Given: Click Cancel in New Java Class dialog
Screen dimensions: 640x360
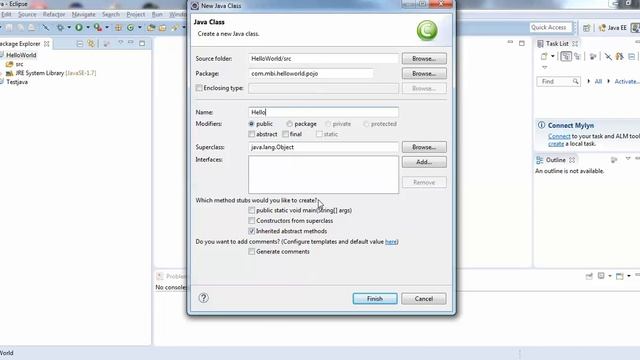Looking at the screenshot, I should pos(424,299).
